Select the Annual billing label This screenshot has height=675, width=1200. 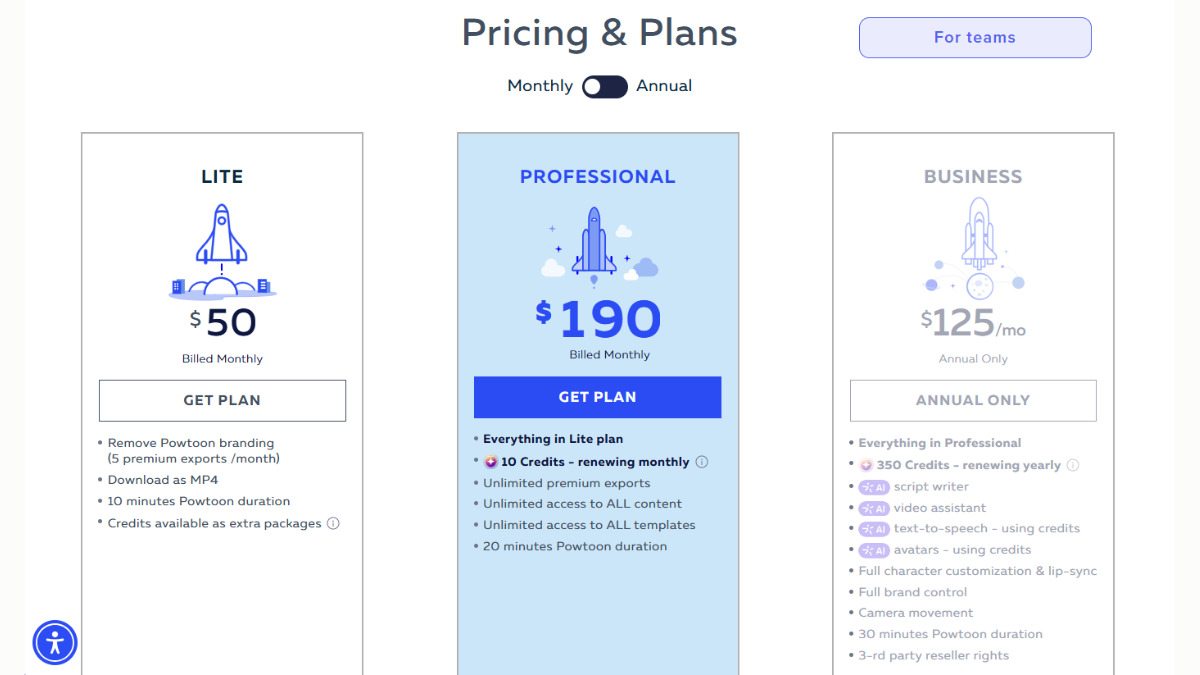pos(664,86)
